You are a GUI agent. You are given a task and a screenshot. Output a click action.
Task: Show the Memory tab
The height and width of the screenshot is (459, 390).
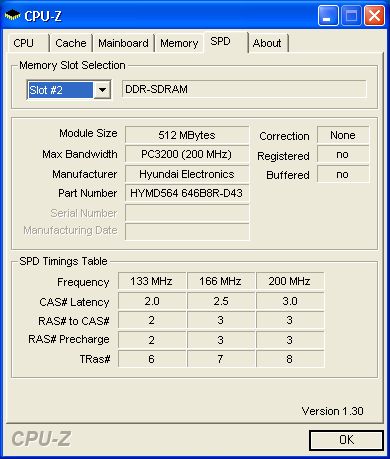pos(179,43)
